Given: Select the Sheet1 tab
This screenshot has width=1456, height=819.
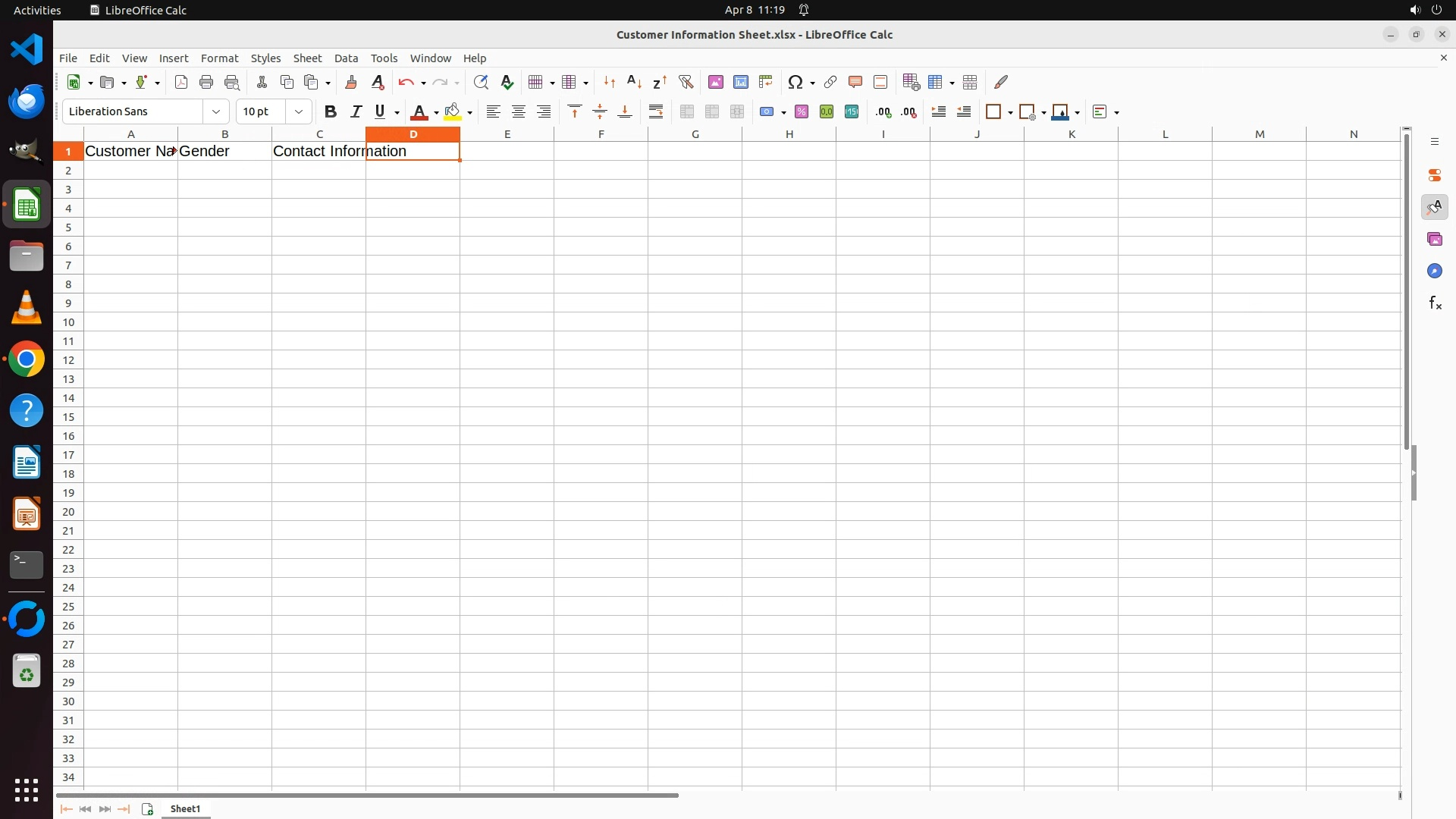Looking at the screenshot, I should click(x=185, y=809).
